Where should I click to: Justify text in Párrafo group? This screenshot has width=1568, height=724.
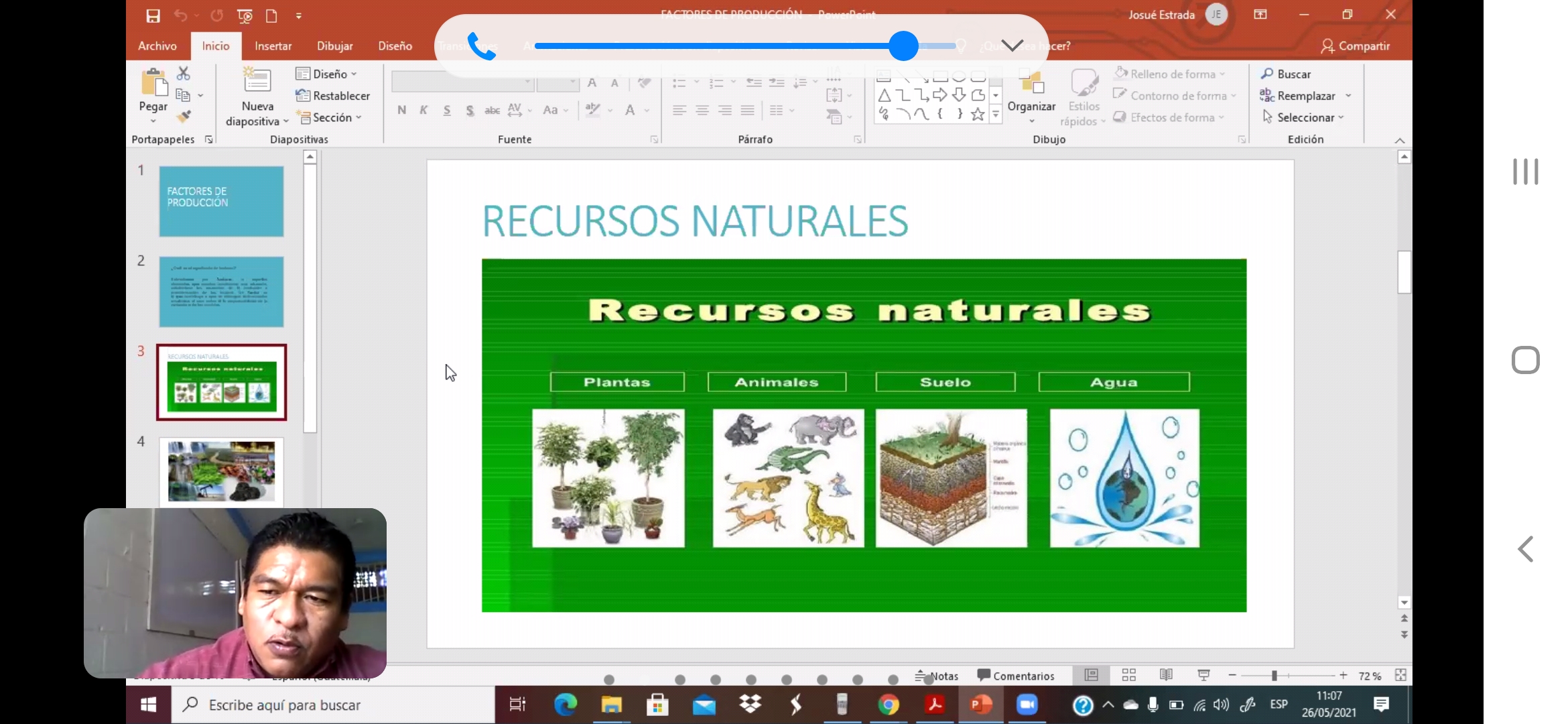748,110
